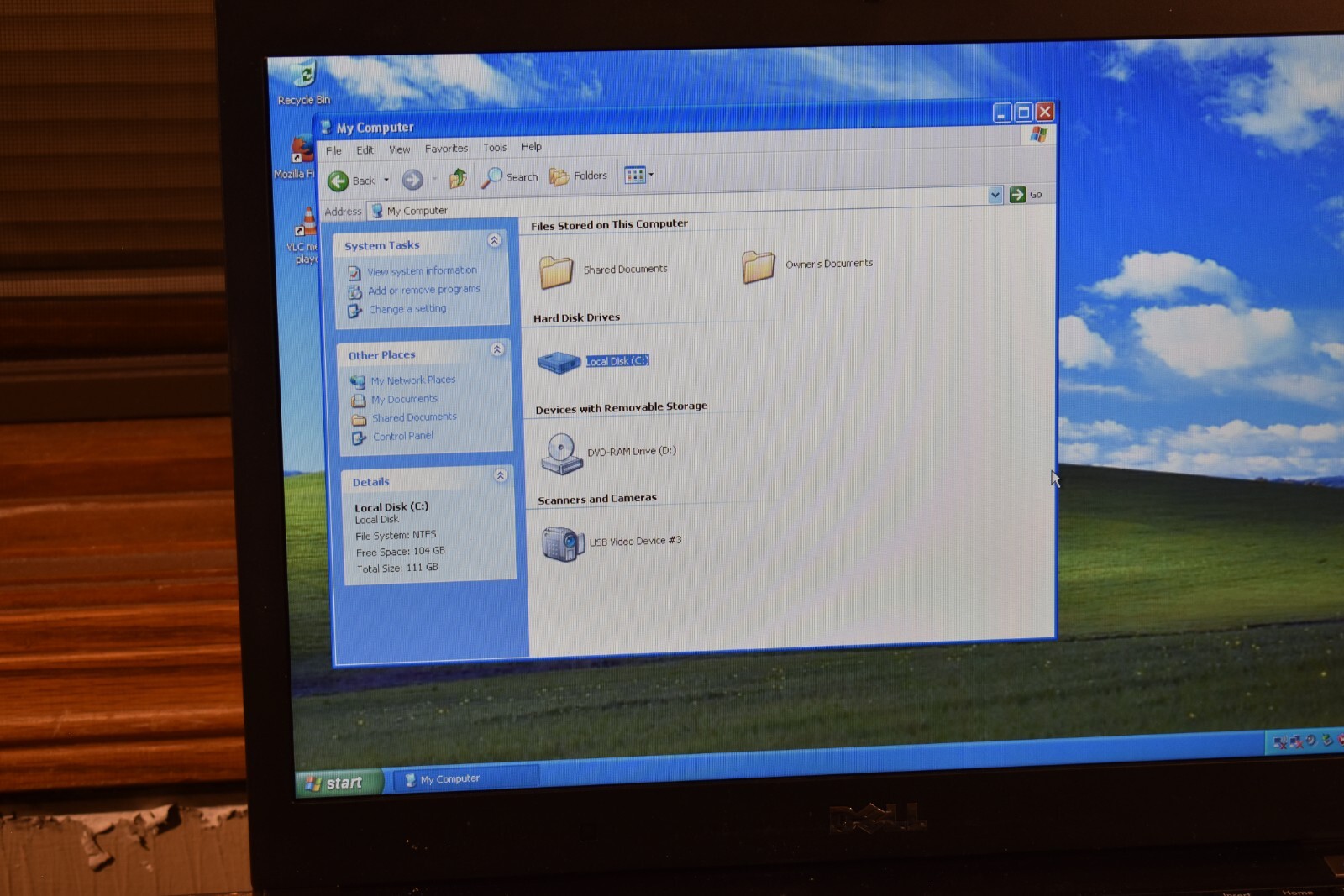Select the Shared Documents folder icon
1344x896 pixels.
[556, 271]
